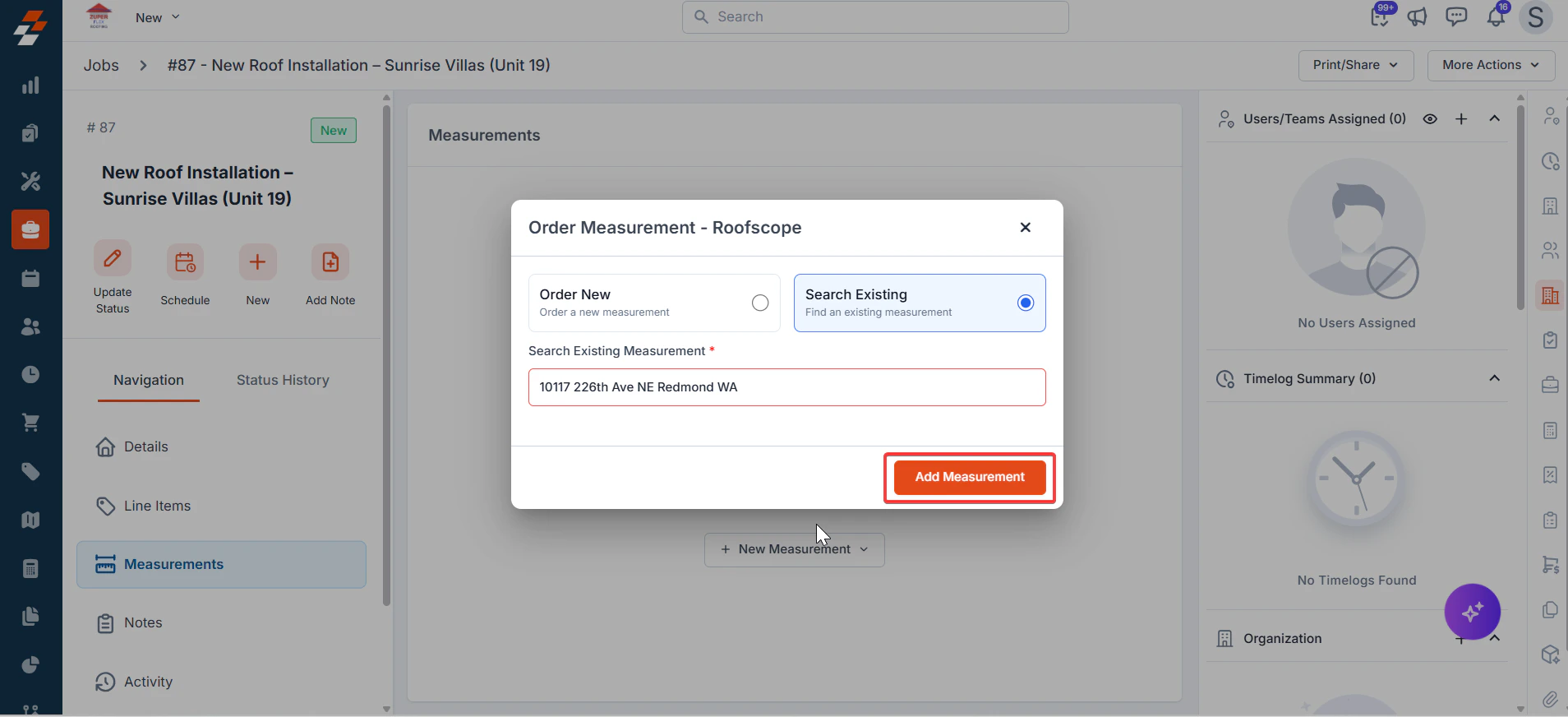Image resolution: width=1568 pixels, height=717 pixels.
Task: Select the Jobs briefcase sidebar icon
Action: click(30, 229)
